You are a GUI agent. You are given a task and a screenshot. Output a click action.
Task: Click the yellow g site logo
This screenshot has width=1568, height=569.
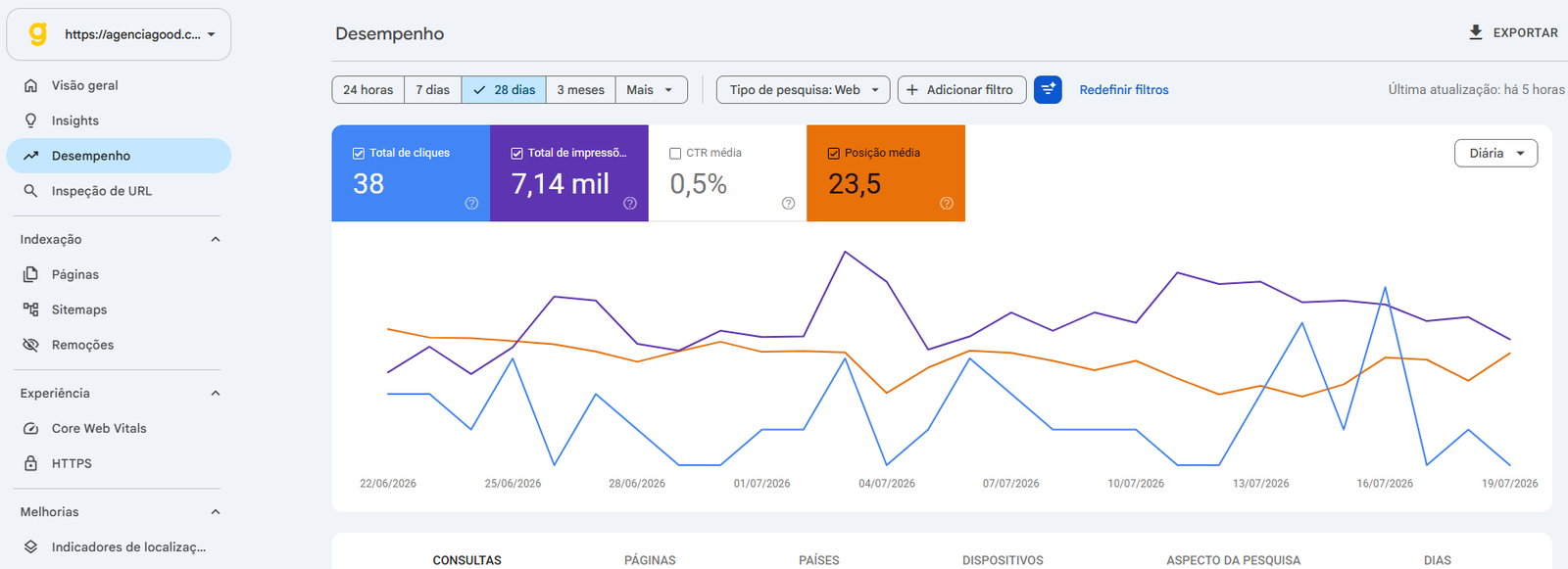[x=37, y=34]
